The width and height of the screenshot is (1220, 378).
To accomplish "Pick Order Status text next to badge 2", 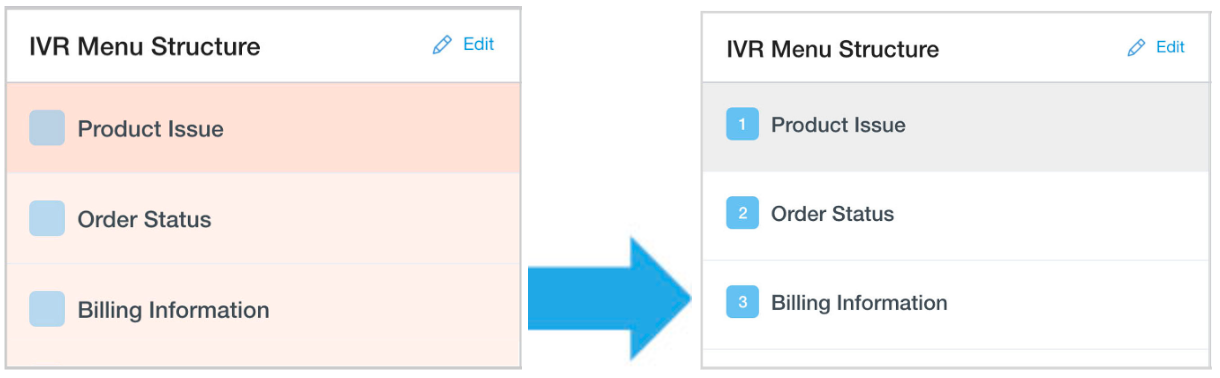I will point(833,214).
